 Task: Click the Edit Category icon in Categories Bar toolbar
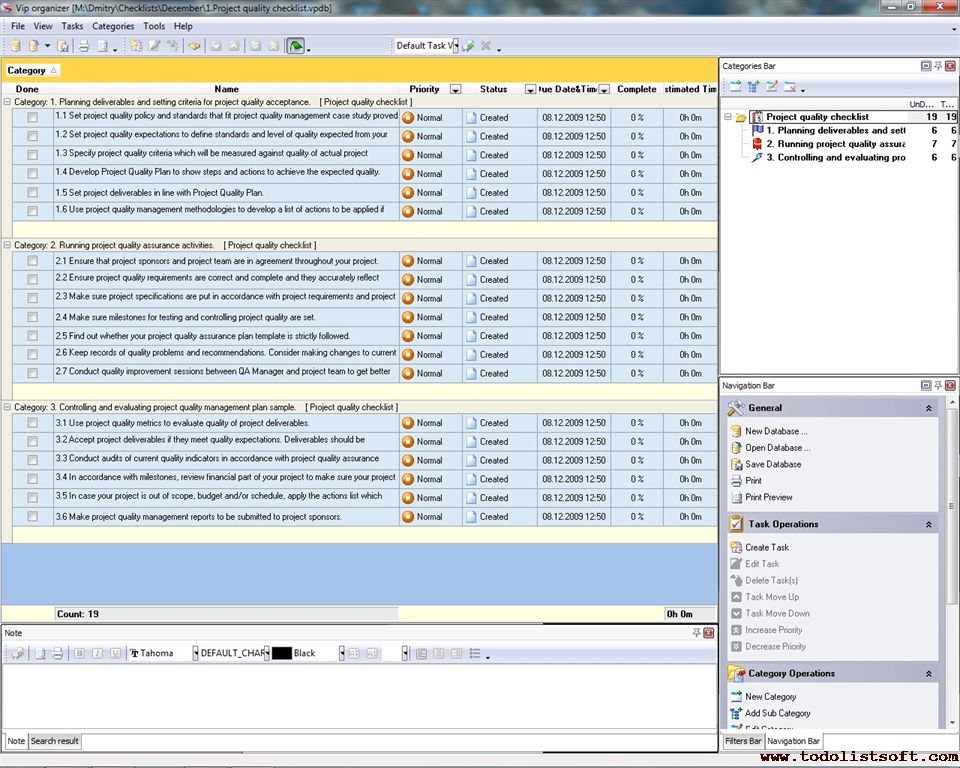(x=771, y=87)
